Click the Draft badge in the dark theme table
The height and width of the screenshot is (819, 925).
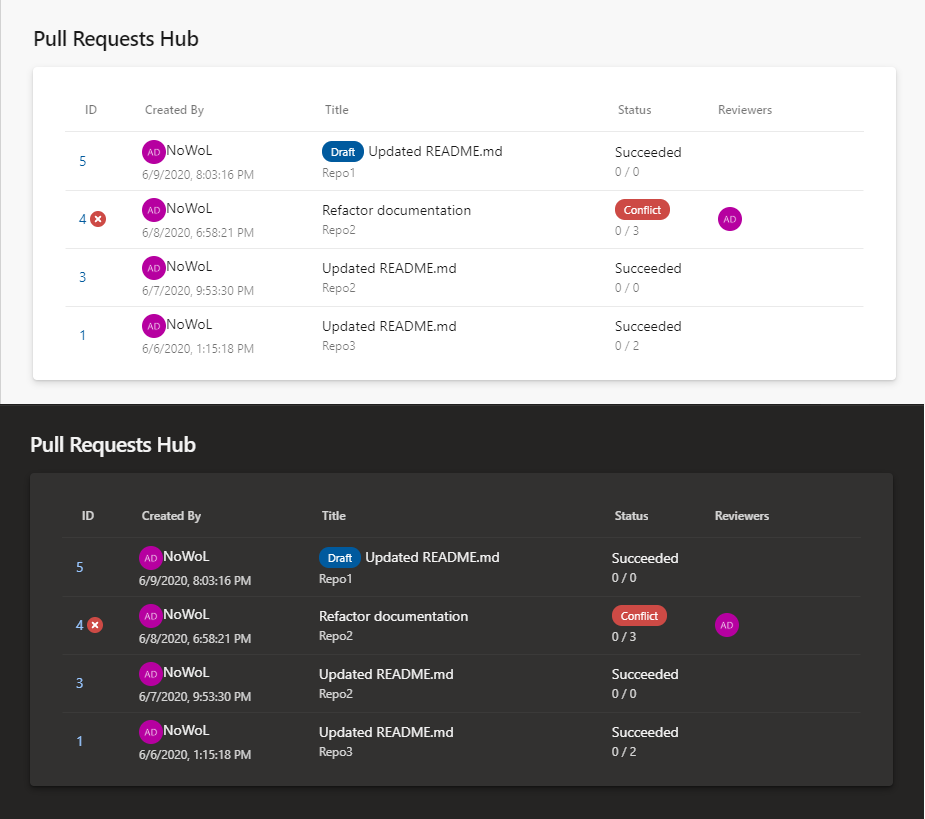pyautogui.click(x=339, y=558)
